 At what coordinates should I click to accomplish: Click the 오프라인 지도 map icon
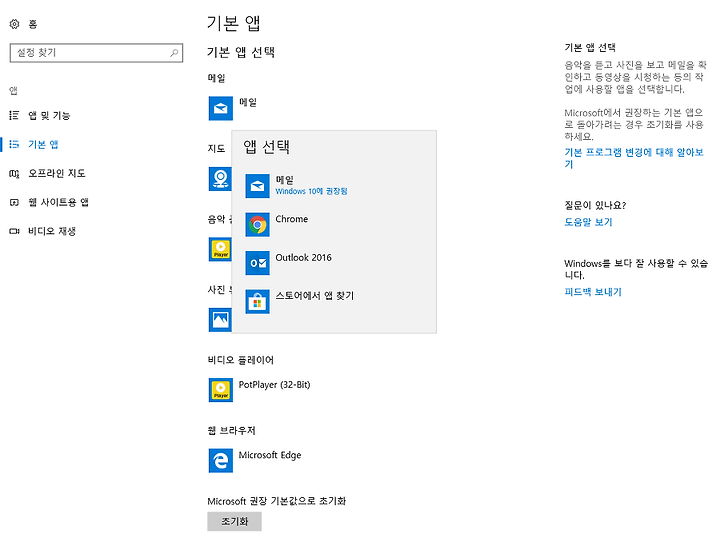14,174
